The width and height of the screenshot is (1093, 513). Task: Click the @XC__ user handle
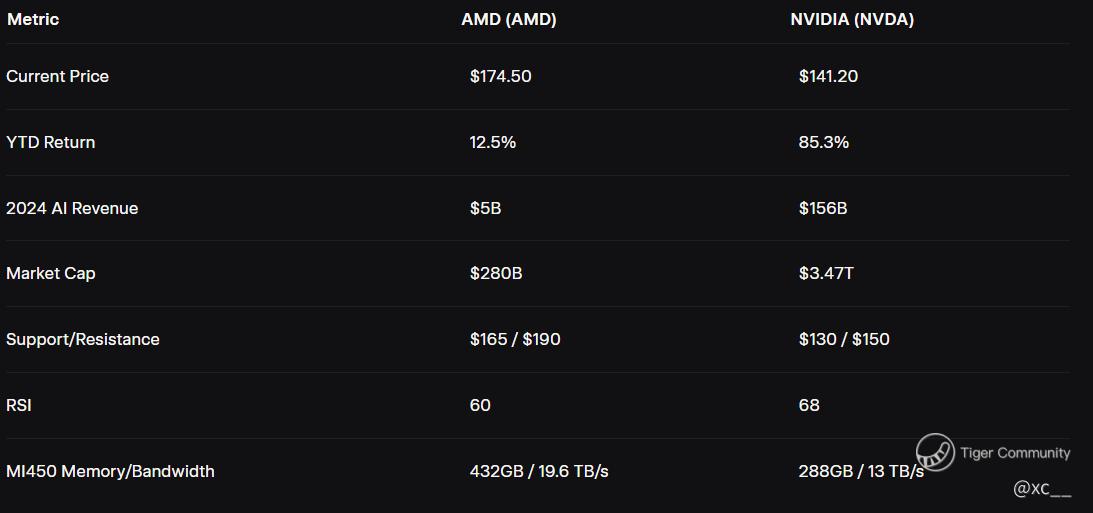click(x=1042, y=489)
